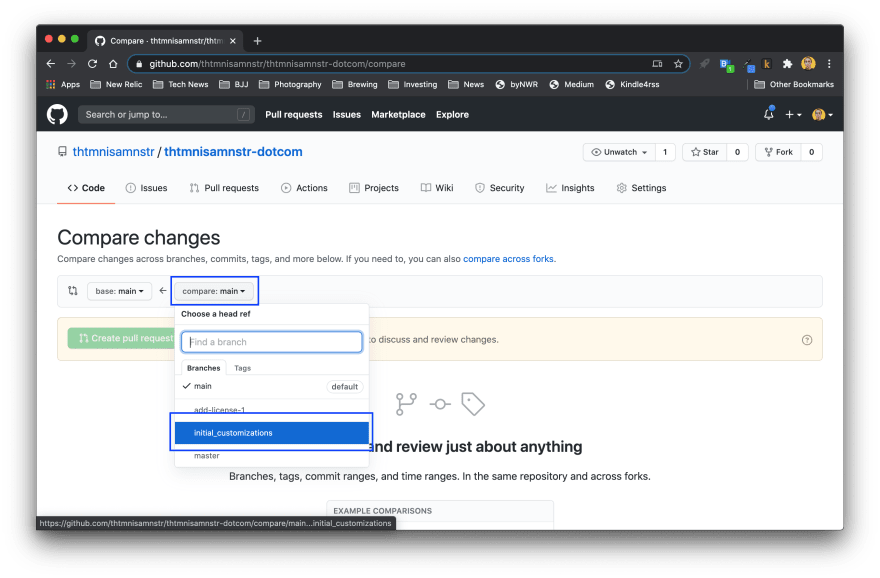Viewport: 880px width, 578px height.
Task: Fork the repository with Fork button
Action: (777, 152)
